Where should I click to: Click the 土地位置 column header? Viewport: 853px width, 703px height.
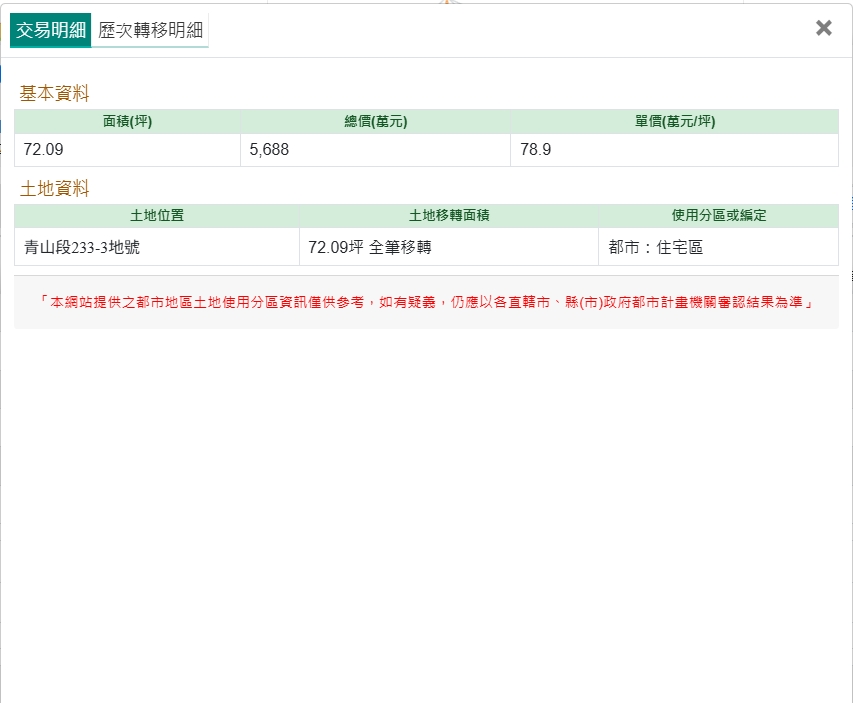[x=157, y=216]
